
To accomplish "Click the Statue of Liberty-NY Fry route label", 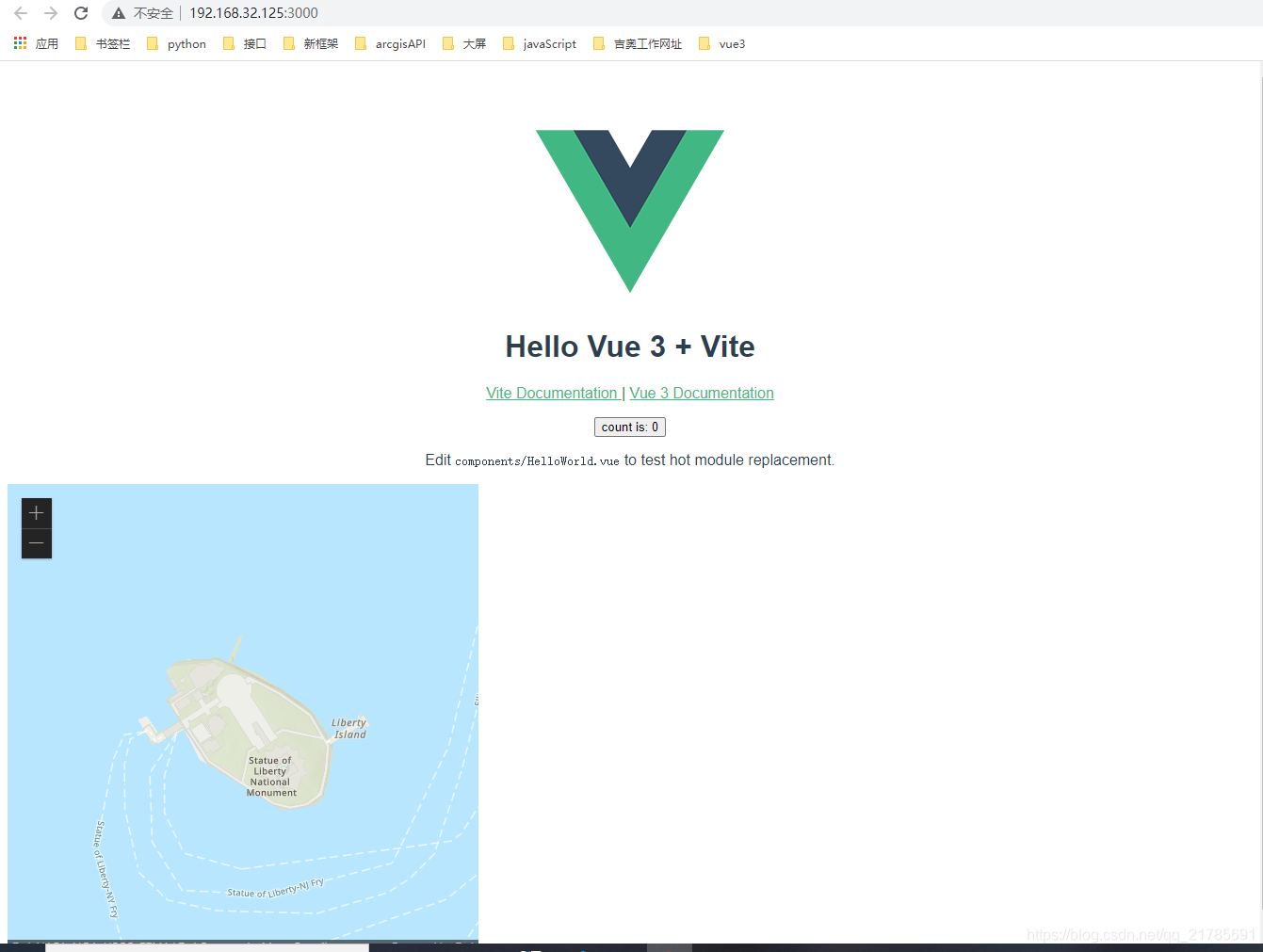I will 106,869.
